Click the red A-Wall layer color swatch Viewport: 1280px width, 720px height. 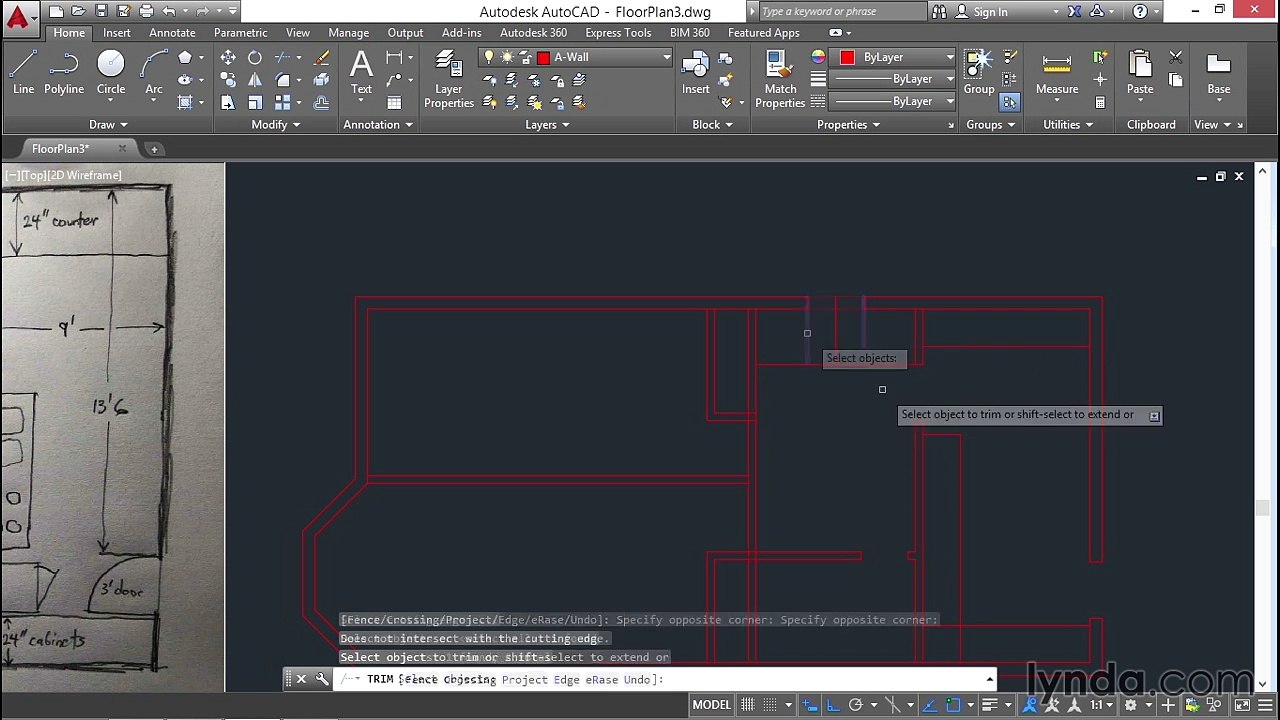(544, 57)
